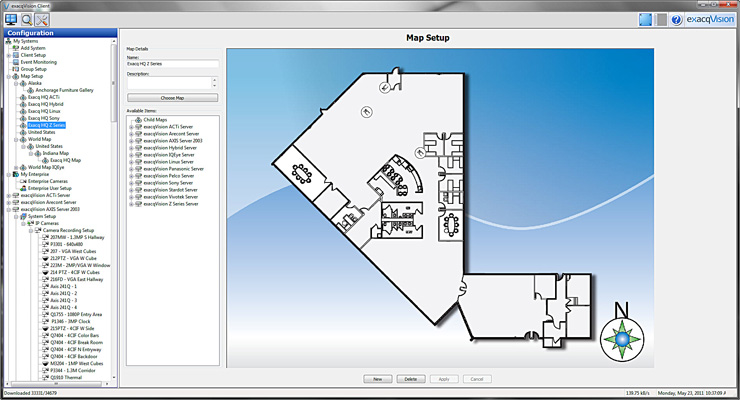Open Group Setup in tree
740x400 pixels.
point(34,69)
